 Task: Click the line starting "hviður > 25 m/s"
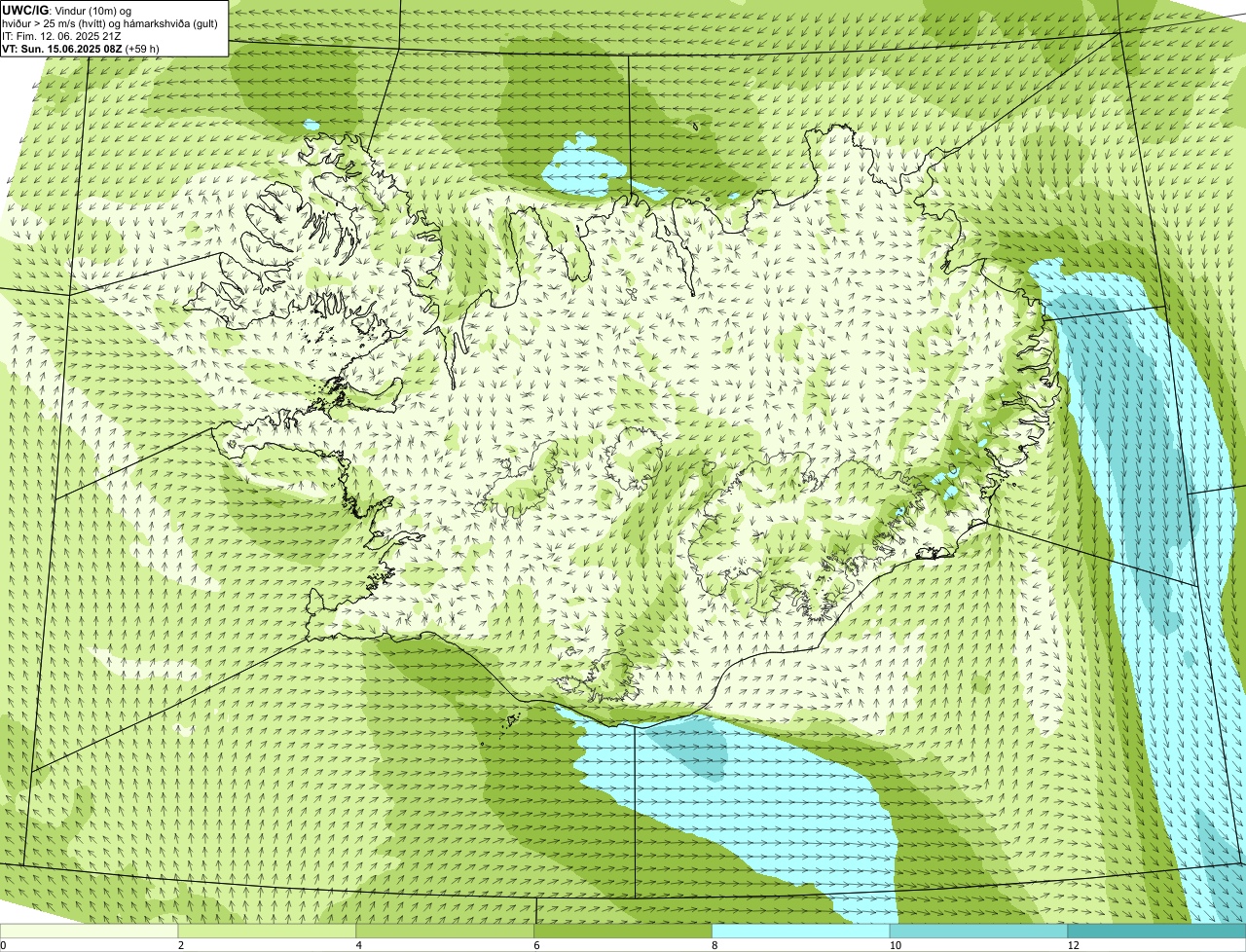110,23
